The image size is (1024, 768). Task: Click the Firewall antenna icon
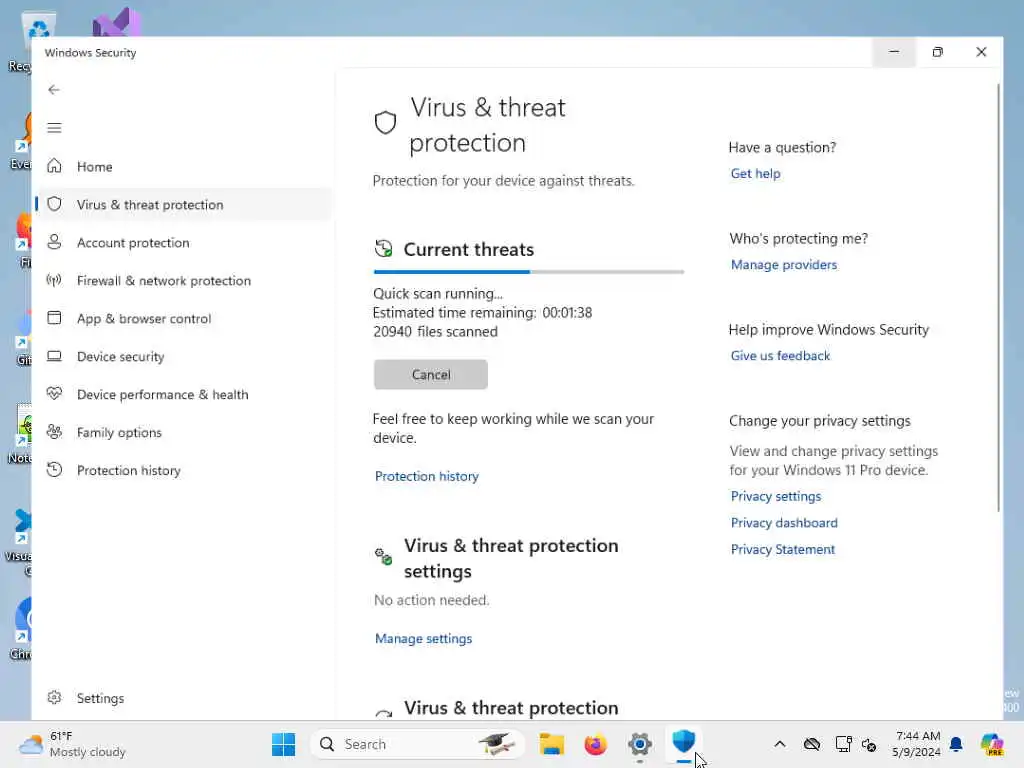(54, 280)
